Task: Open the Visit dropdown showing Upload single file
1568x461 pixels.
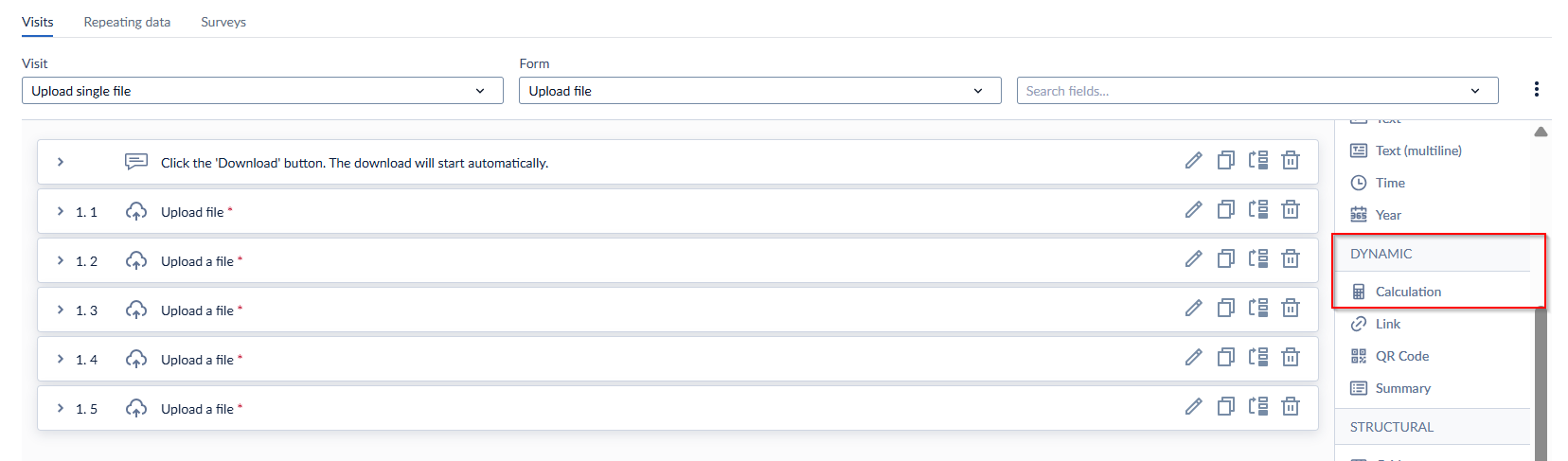Action: pyautogui.click(x=262, y=91)
